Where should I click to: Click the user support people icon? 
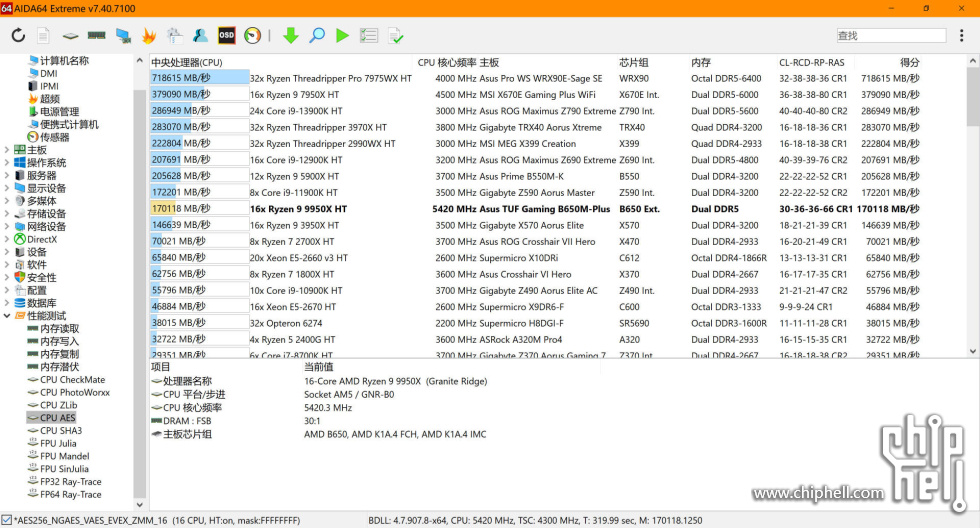200,36
